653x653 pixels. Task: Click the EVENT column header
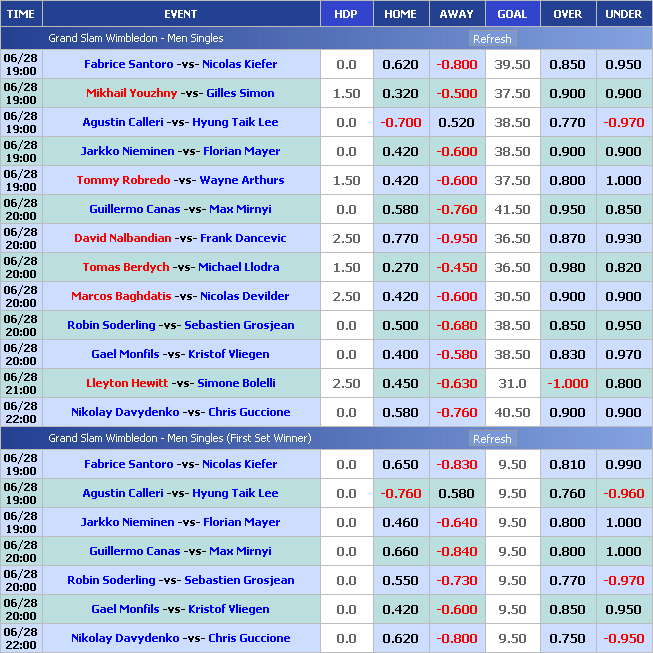(180, 14)
